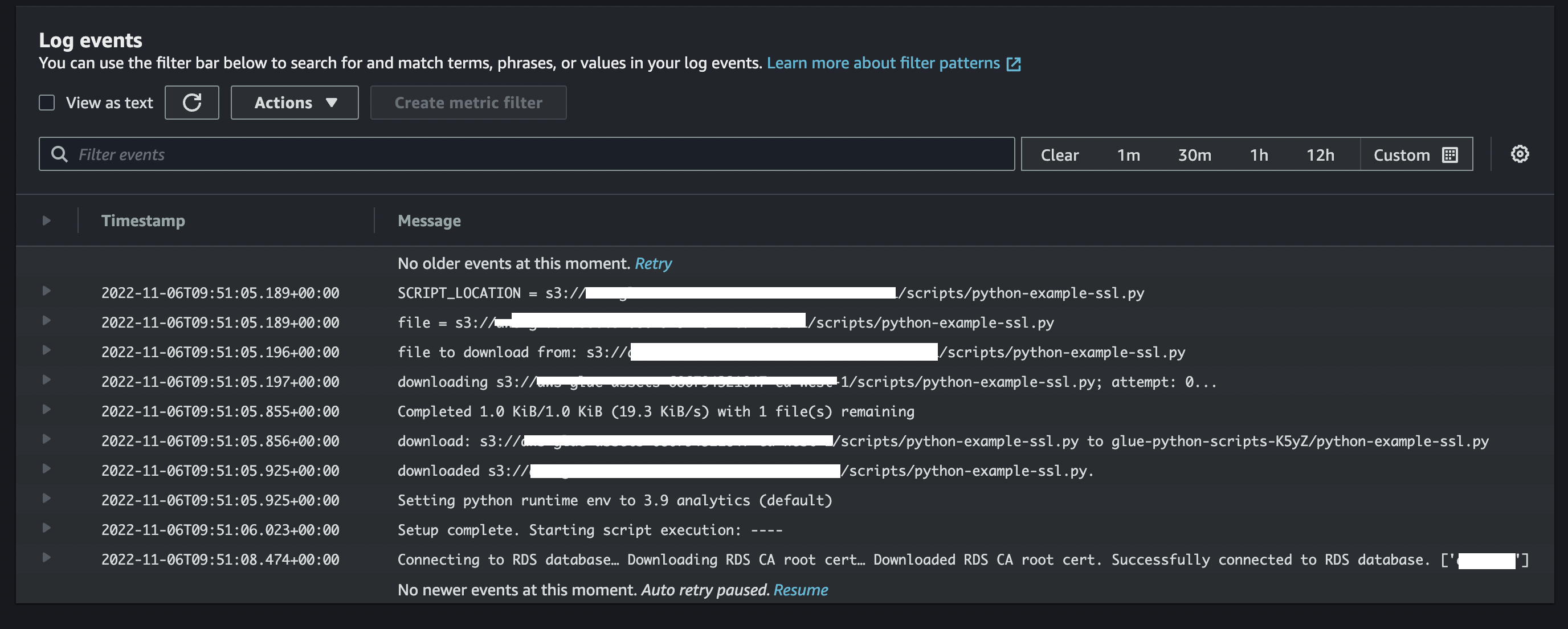
Task: Click the calendar icon in Custom
Action: click(x=1450, y=154)
